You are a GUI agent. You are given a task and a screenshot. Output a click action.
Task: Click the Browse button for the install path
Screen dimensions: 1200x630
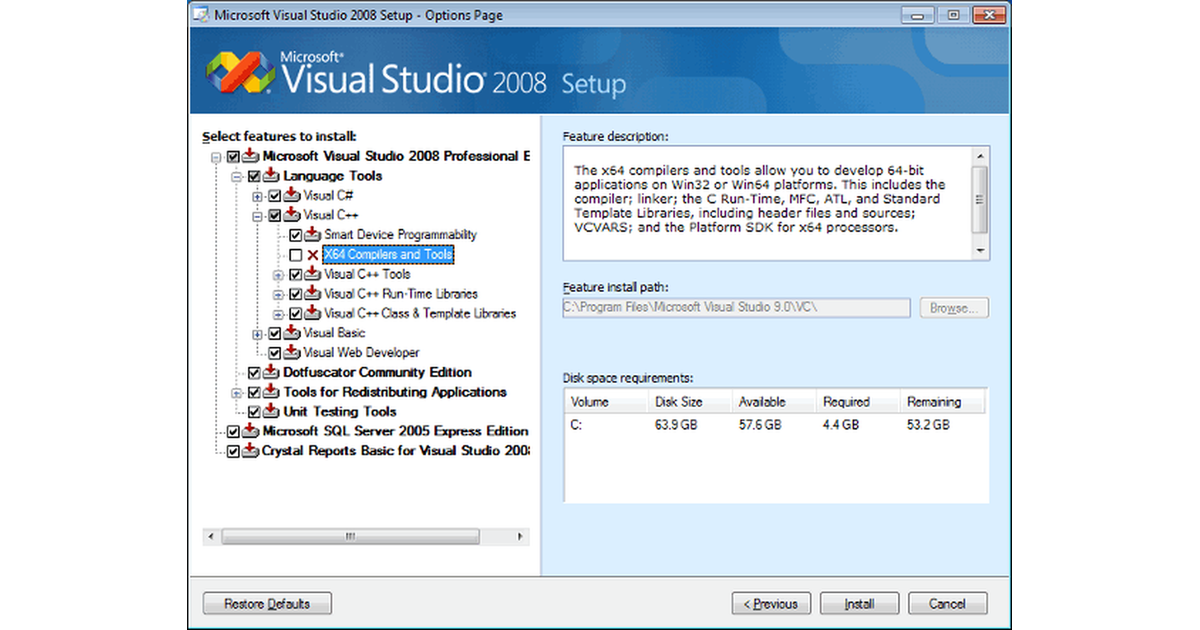click(x=953, y=307)
